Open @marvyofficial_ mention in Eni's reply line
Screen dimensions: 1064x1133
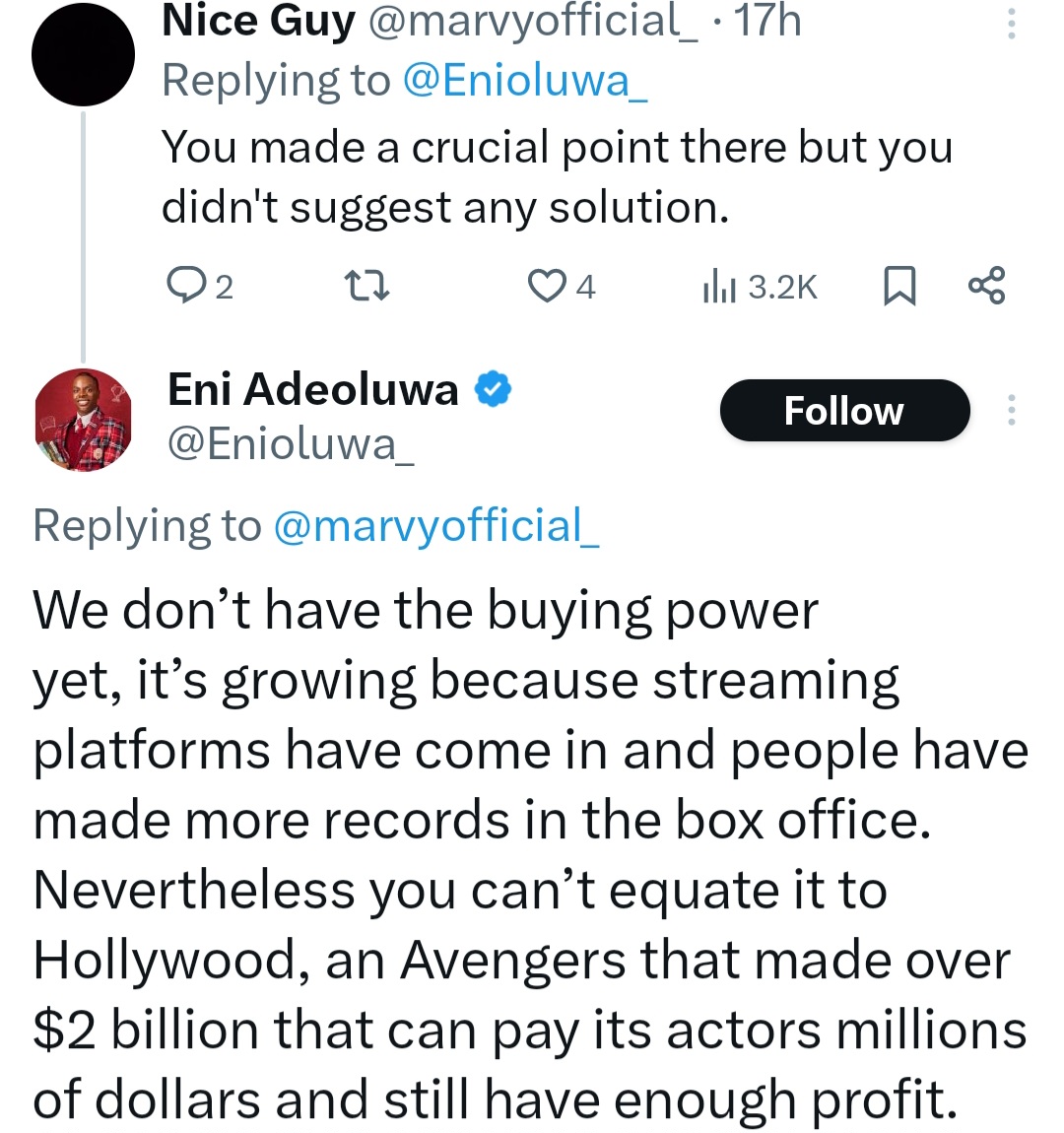[x=435, y=526]
